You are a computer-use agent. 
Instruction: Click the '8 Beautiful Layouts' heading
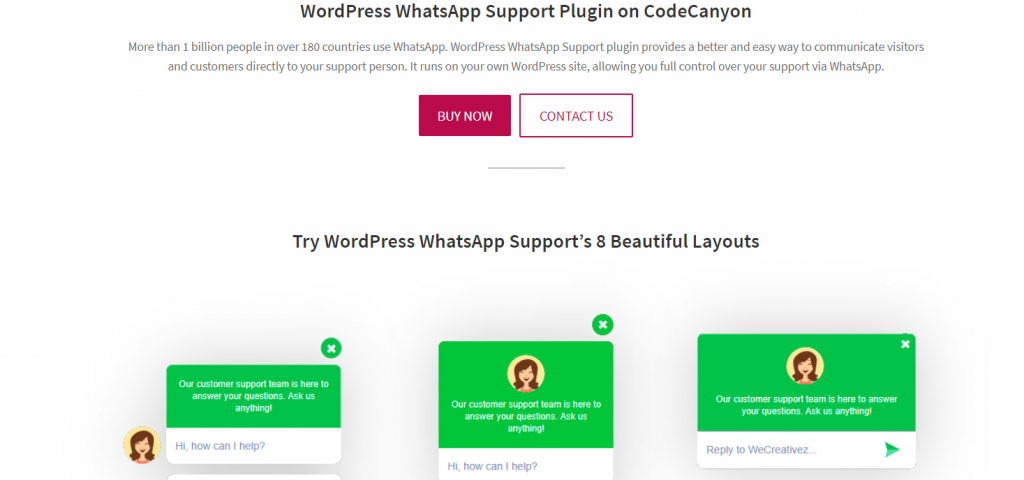[x=526, y=241]
